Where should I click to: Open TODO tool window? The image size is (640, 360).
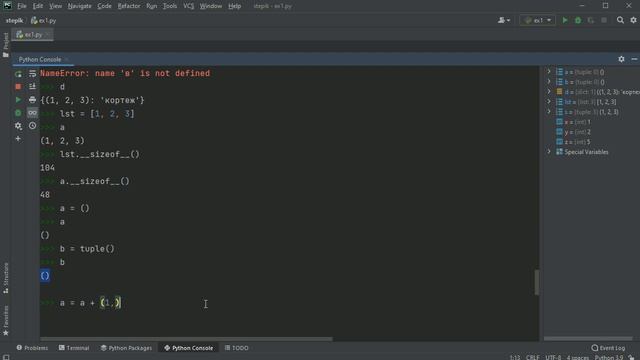point(237,348)
